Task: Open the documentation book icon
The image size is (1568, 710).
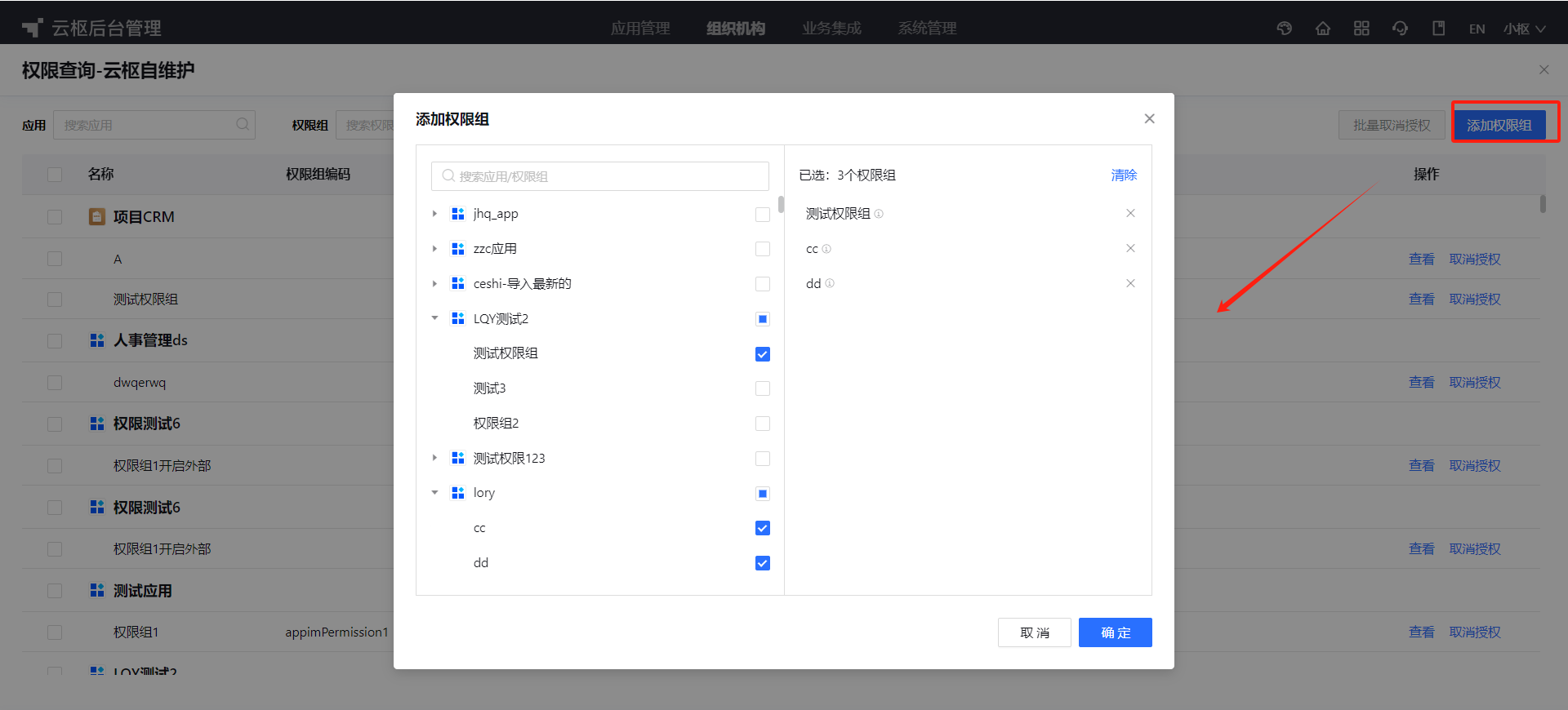Action: [1439, 29]
